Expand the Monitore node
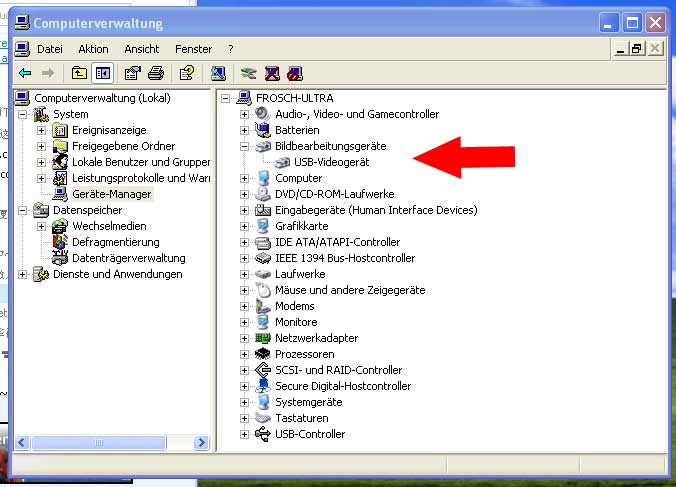 pos(244,322)
